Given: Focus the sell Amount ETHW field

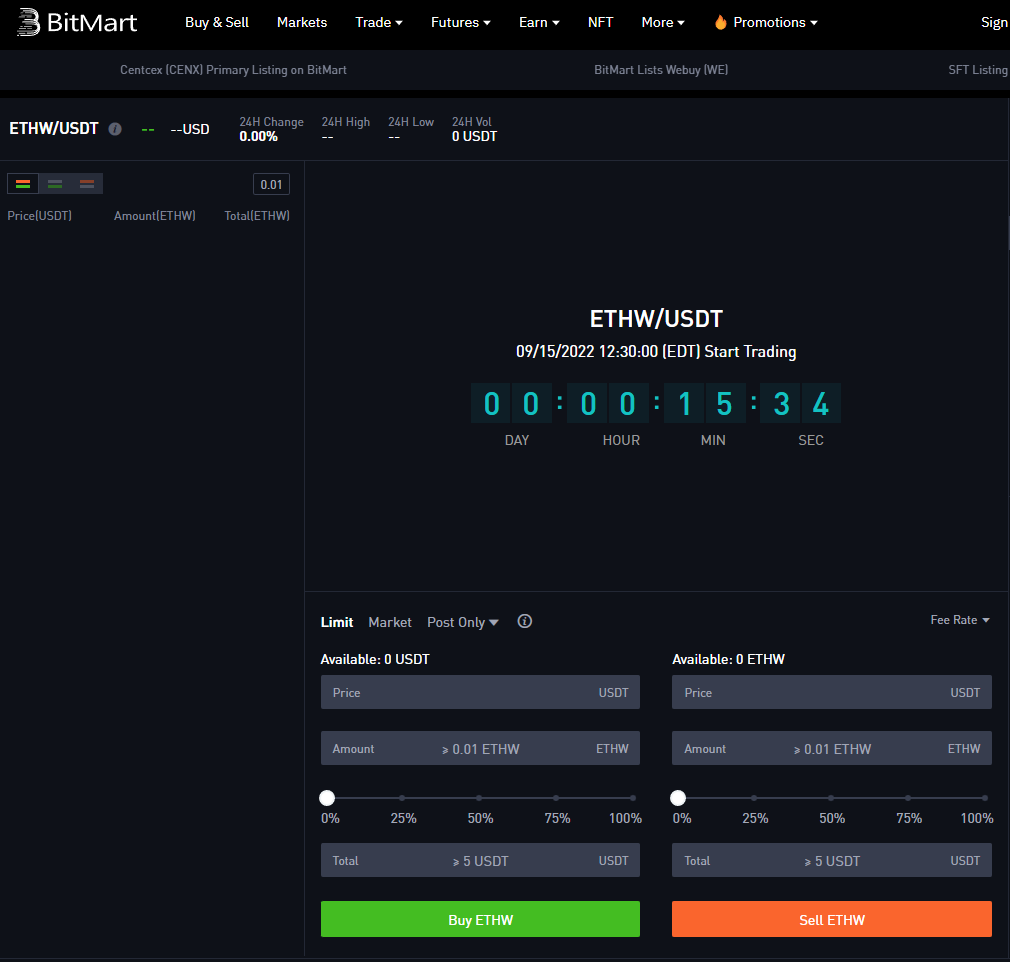Looking at the screenshot, I should click(x=832, y=749).
